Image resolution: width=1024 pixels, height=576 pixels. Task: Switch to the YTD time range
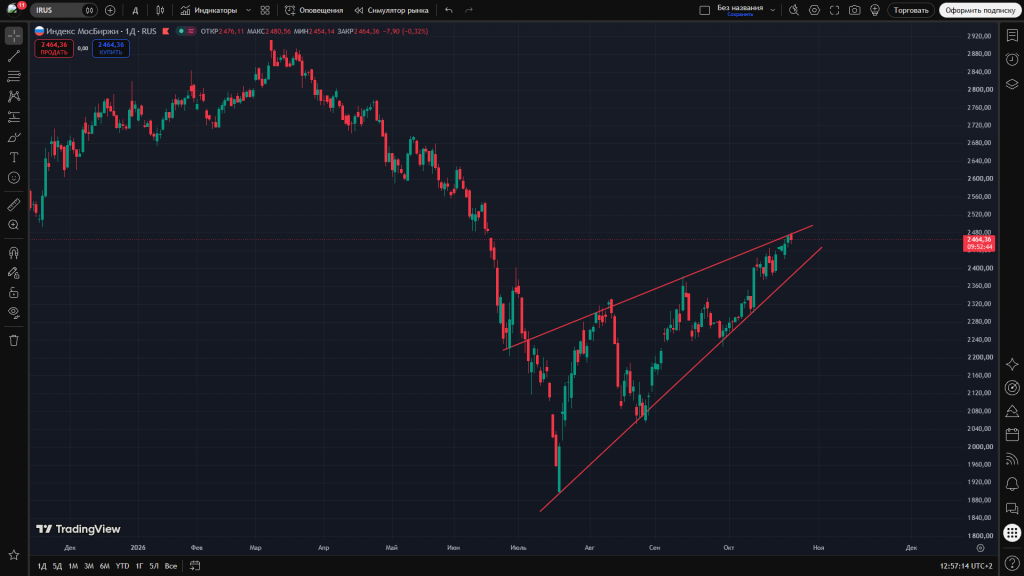(122, 566)
